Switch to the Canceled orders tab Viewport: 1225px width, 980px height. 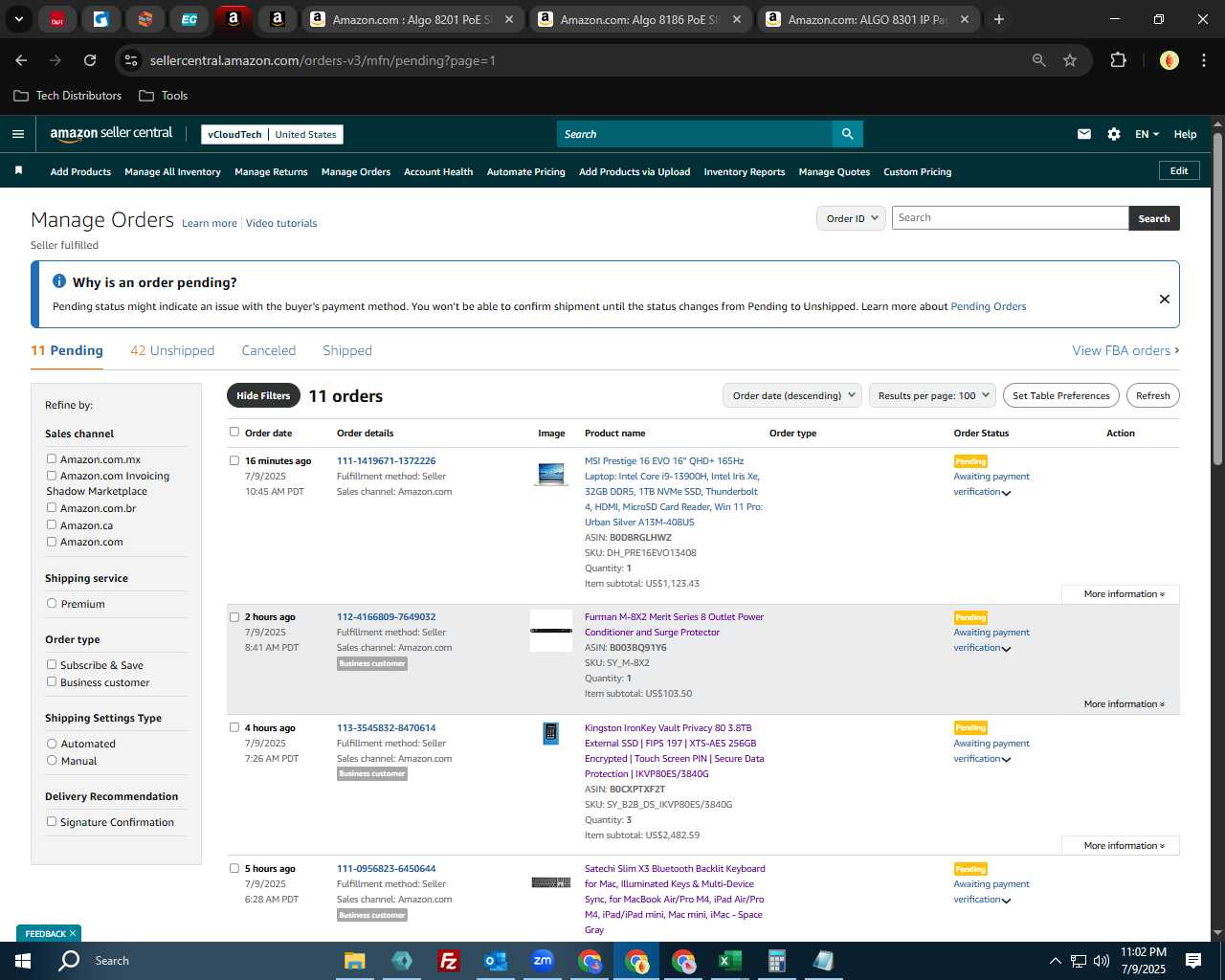pos(269,350)
